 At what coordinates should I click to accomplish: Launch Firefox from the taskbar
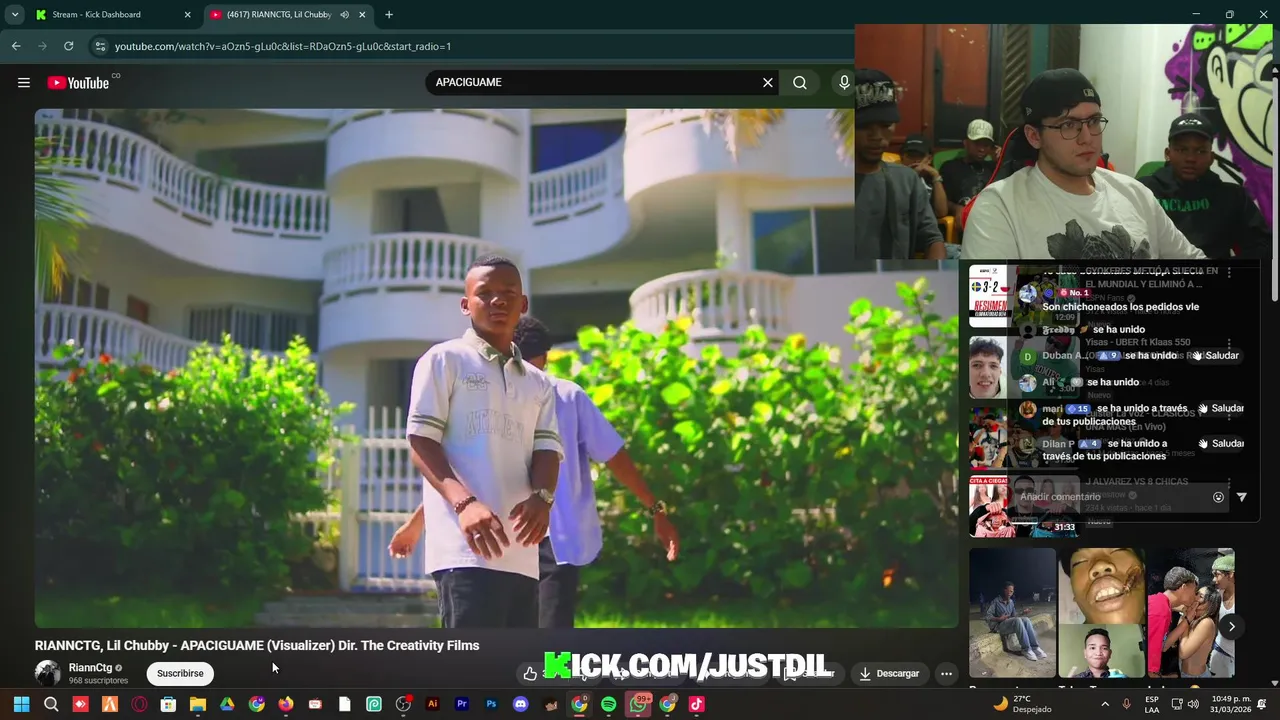click(286, 704)
